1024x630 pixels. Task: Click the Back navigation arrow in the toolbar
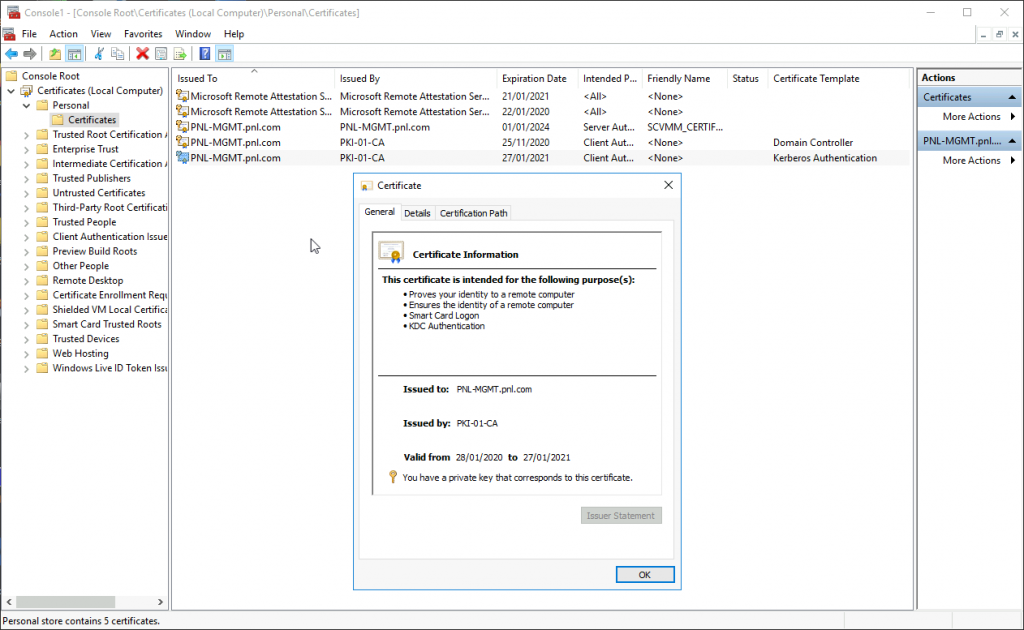11,53
